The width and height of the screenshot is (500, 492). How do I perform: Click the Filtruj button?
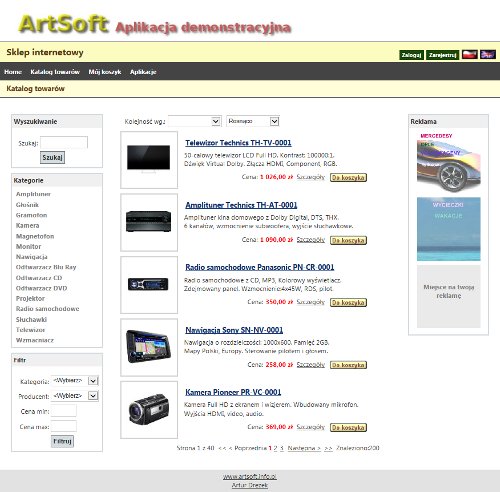[62, 441]
